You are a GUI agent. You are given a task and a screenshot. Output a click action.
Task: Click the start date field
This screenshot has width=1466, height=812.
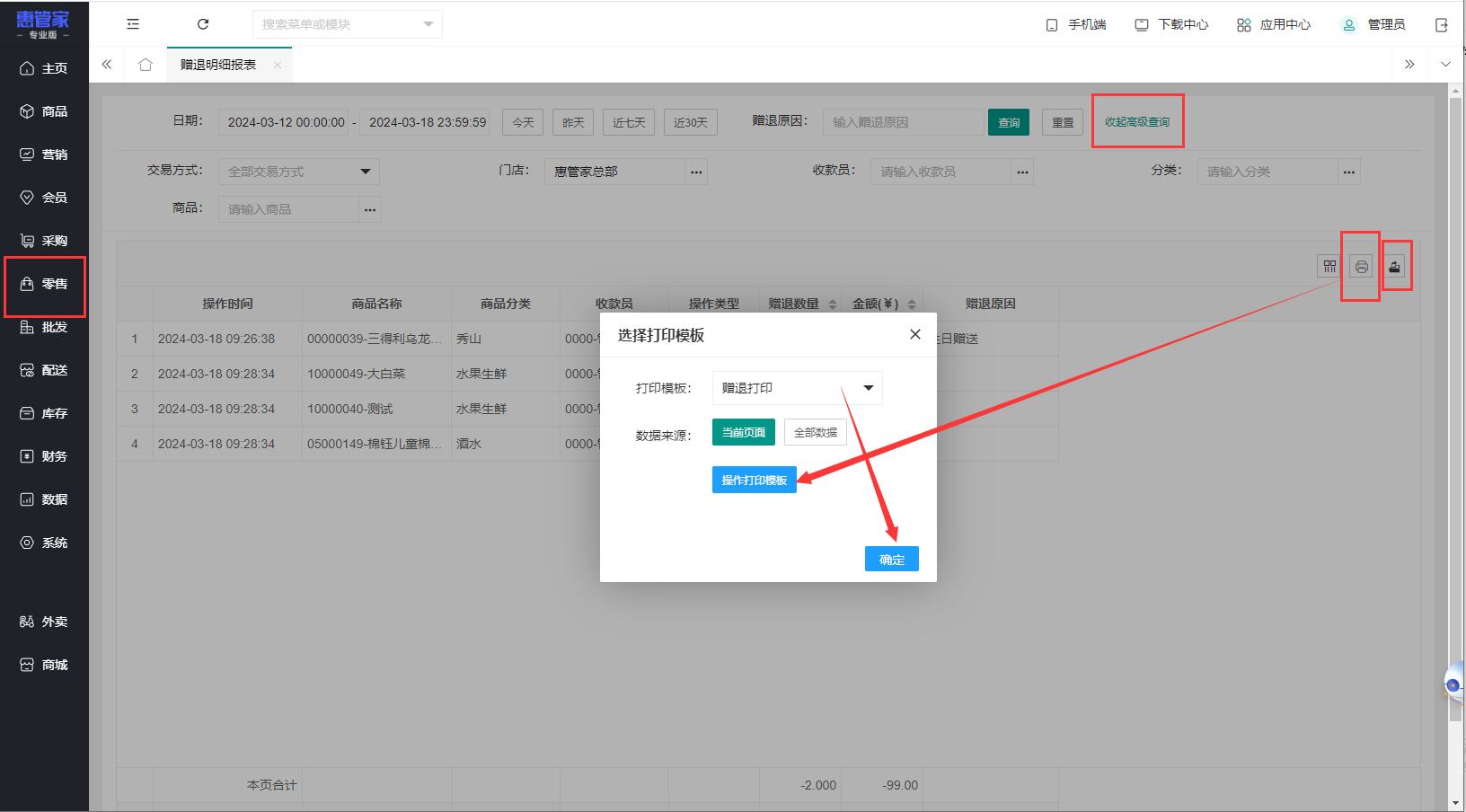pos(286,122)
